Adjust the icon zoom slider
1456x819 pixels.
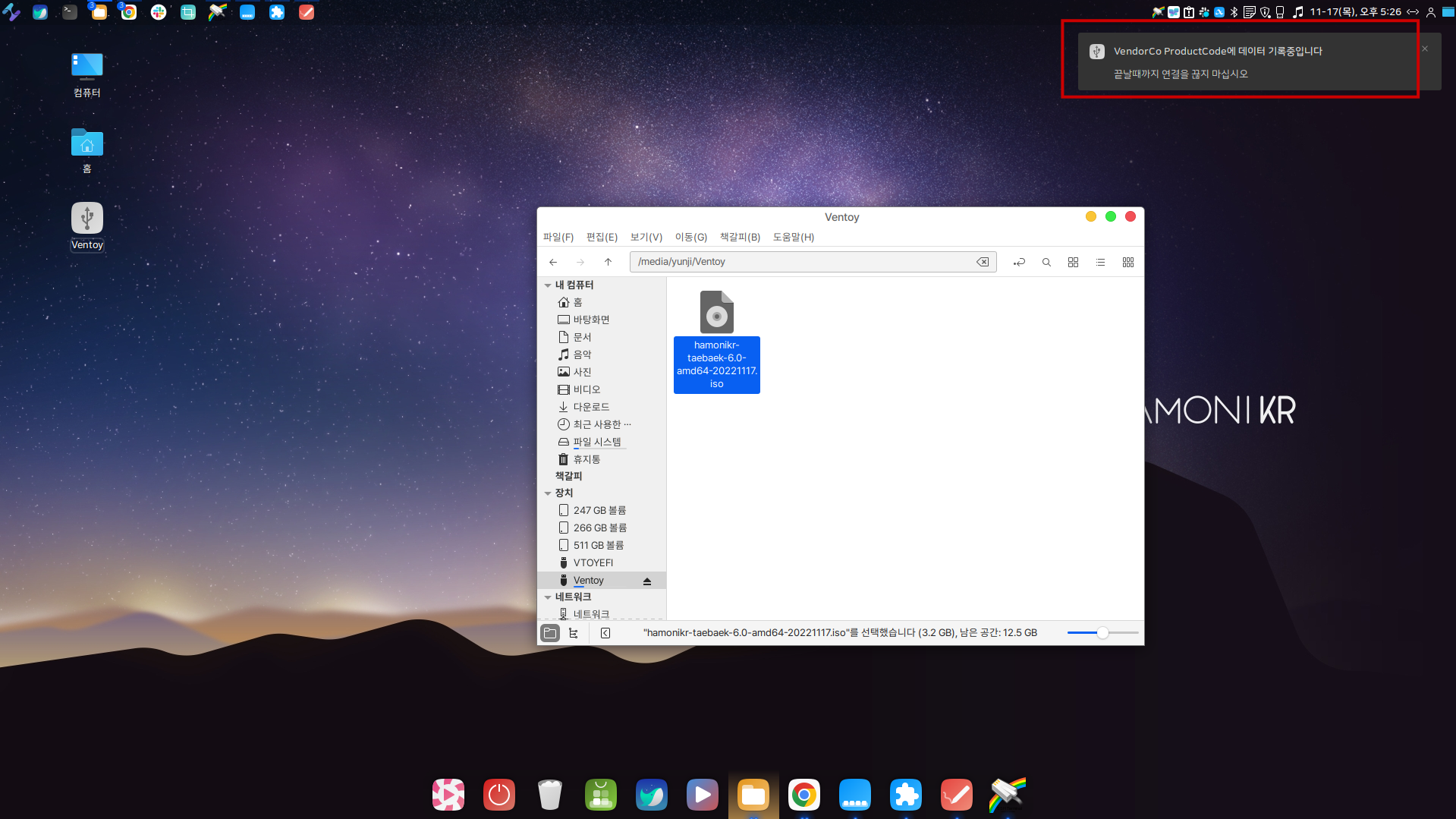point(1102,633)
